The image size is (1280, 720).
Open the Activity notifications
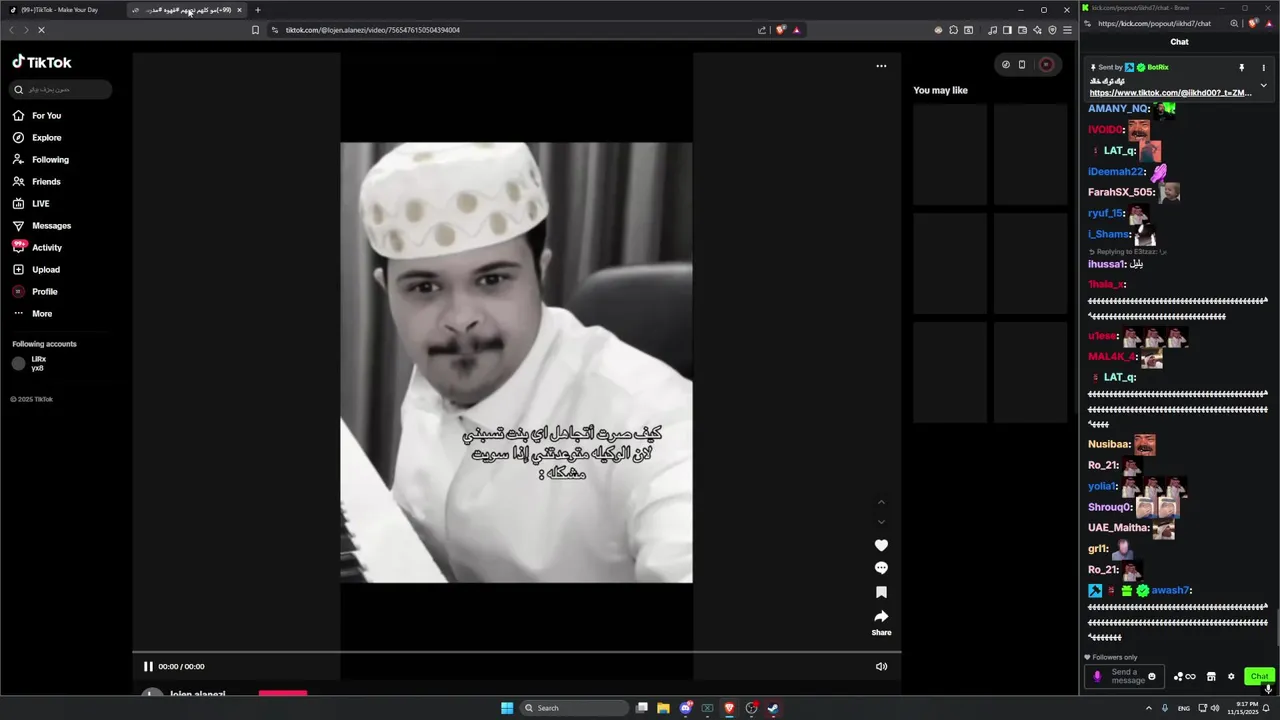[x=37, y=248]
